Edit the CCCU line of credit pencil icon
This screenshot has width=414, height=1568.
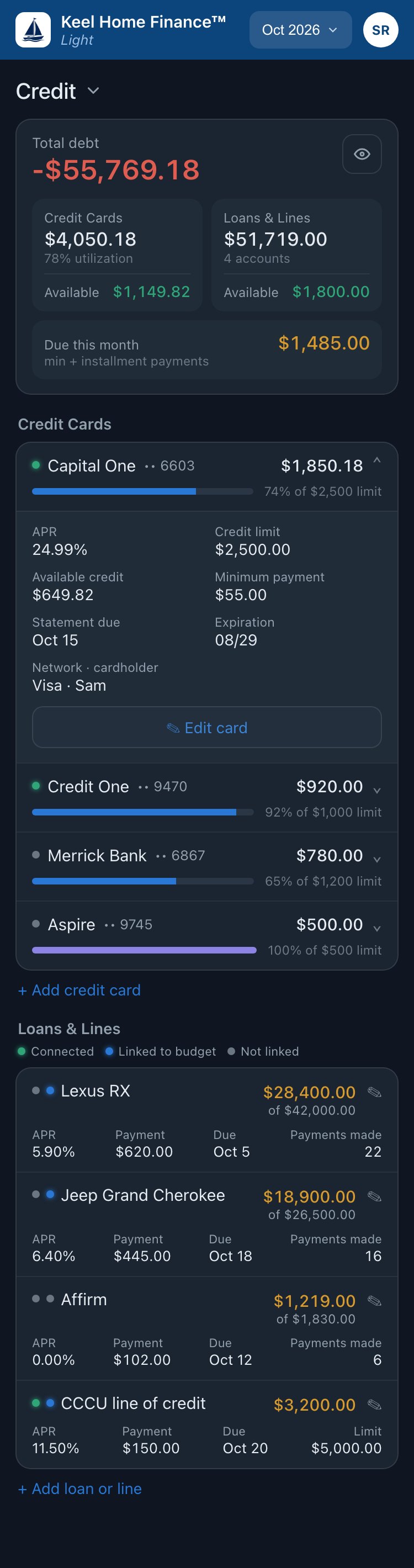(374, 1405)
